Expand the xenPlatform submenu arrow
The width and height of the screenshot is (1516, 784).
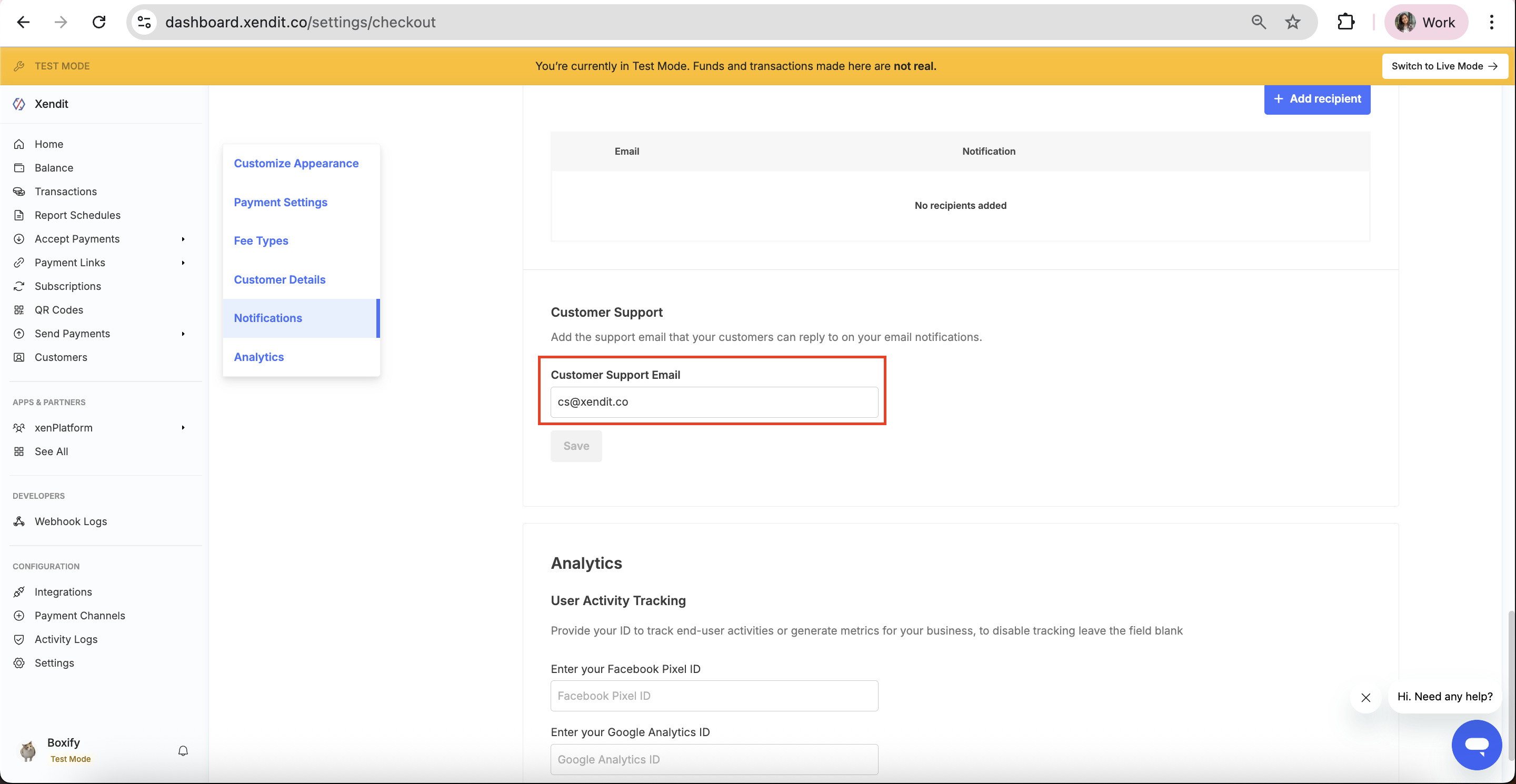pos(183,428)
